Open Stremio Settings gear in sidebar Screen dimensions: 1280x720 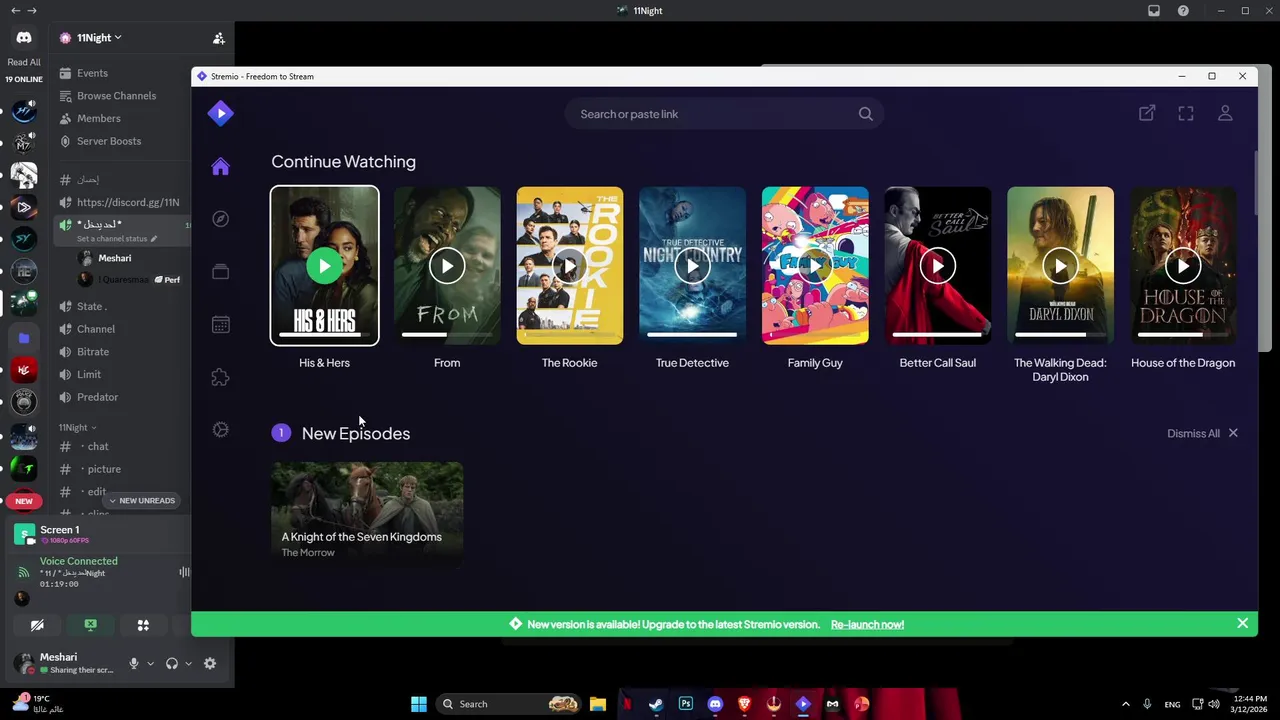click(220, 429)
